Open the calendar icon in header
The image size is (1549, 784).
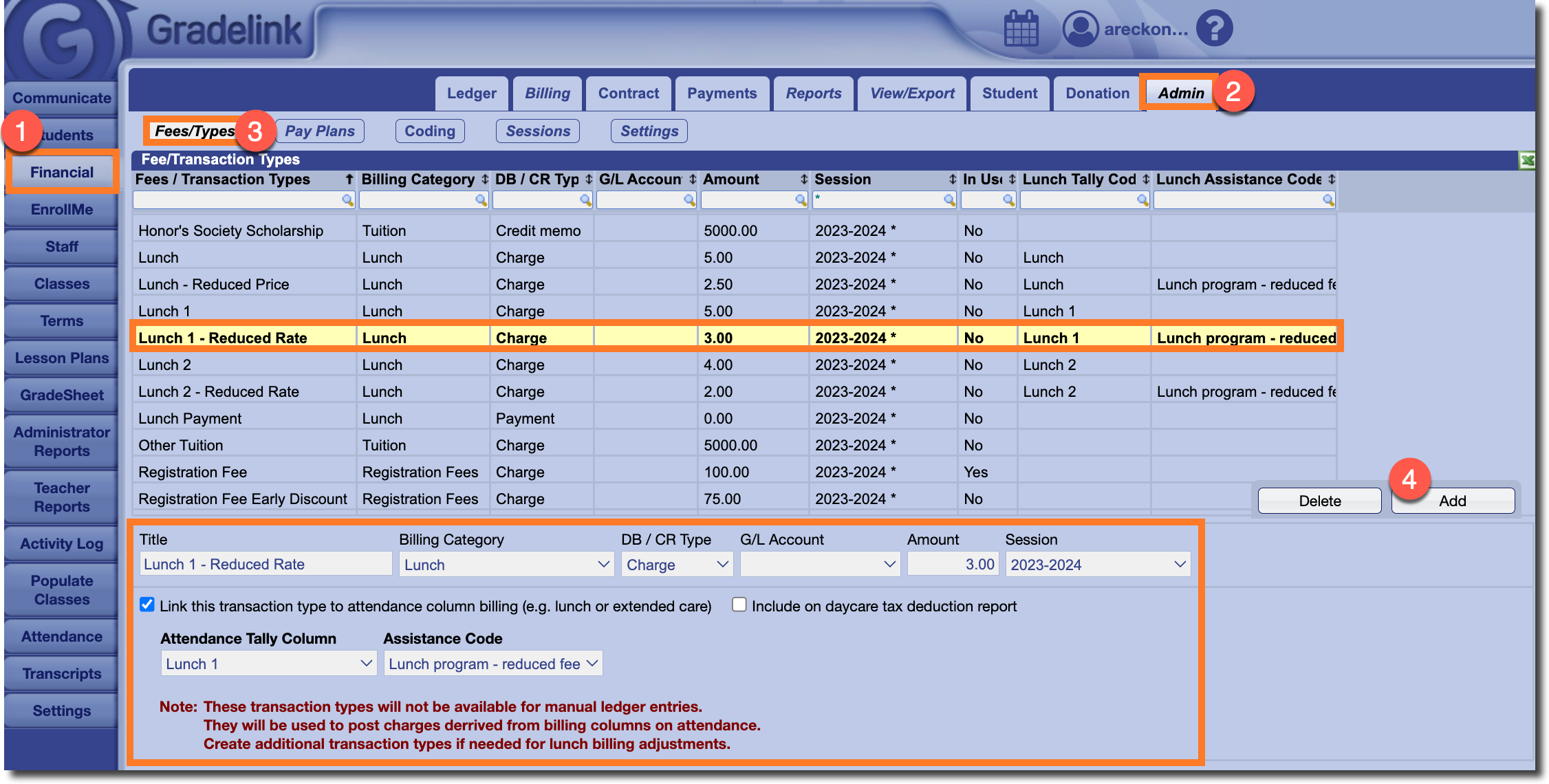tap(1021, 29)
